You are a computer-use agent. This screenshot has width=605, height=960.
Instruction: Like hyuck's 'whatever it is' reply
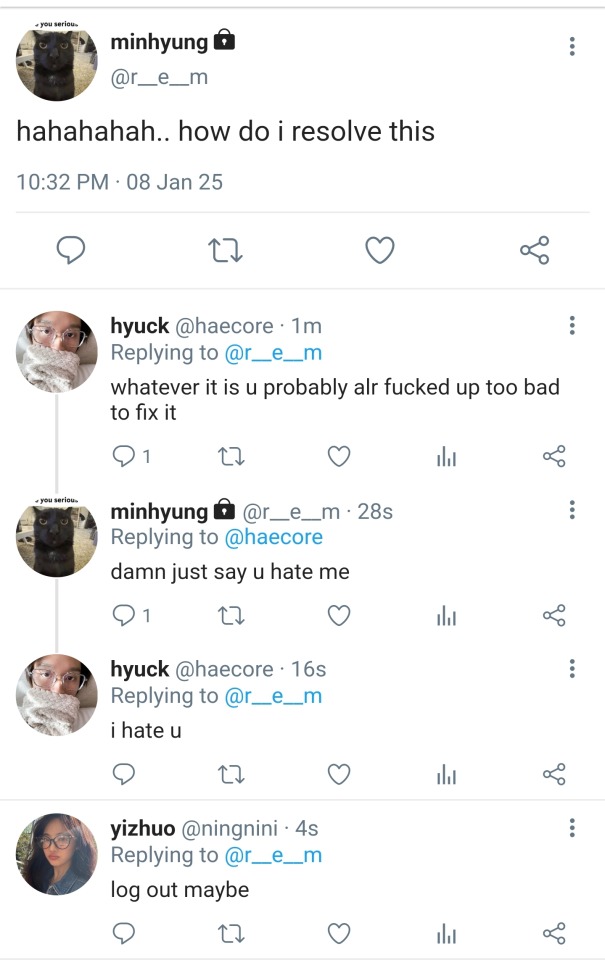[x=339, y=457]
